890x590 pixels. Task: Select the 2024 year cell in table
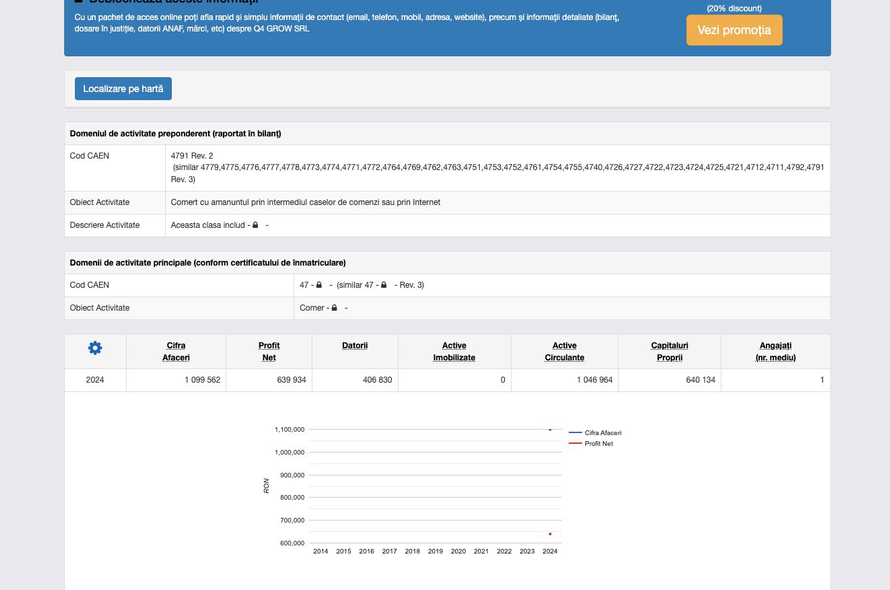(x=95, y=380)
